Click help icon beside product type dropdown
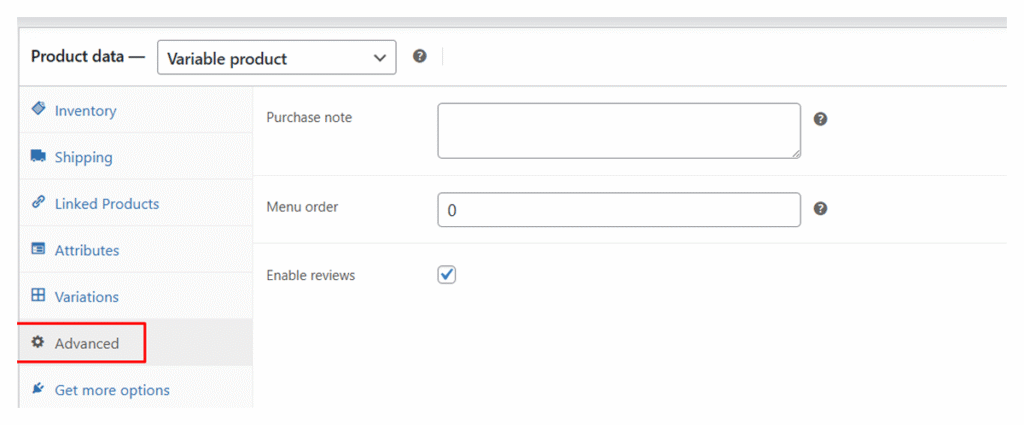1024x425 pixels. coord(420,57)
